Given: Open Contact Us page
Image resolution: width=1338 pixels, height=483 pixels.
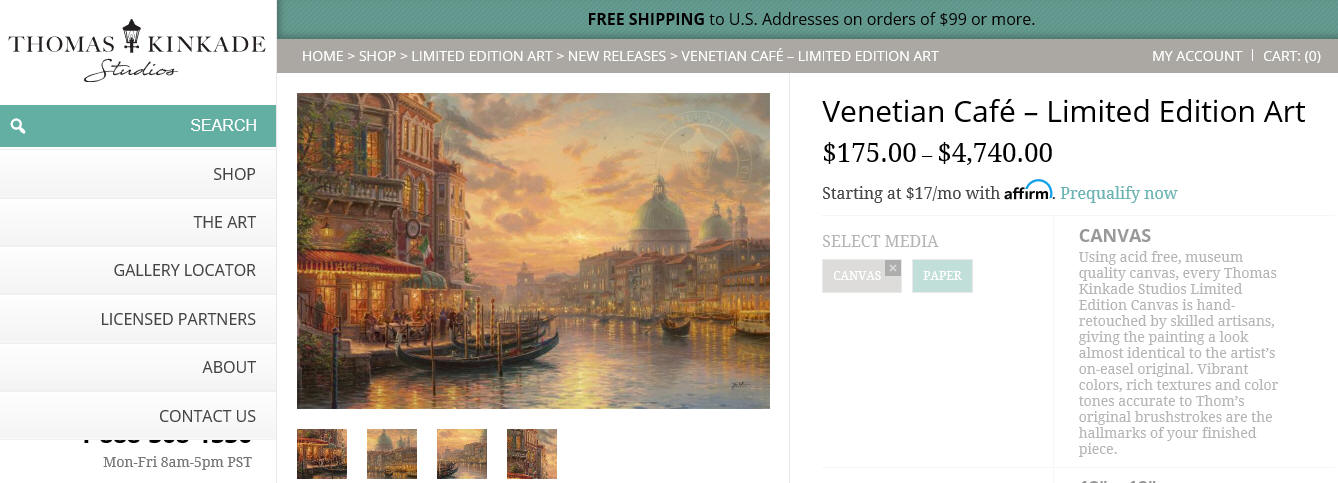Looking at the screenshot, I should coord(138,416).
